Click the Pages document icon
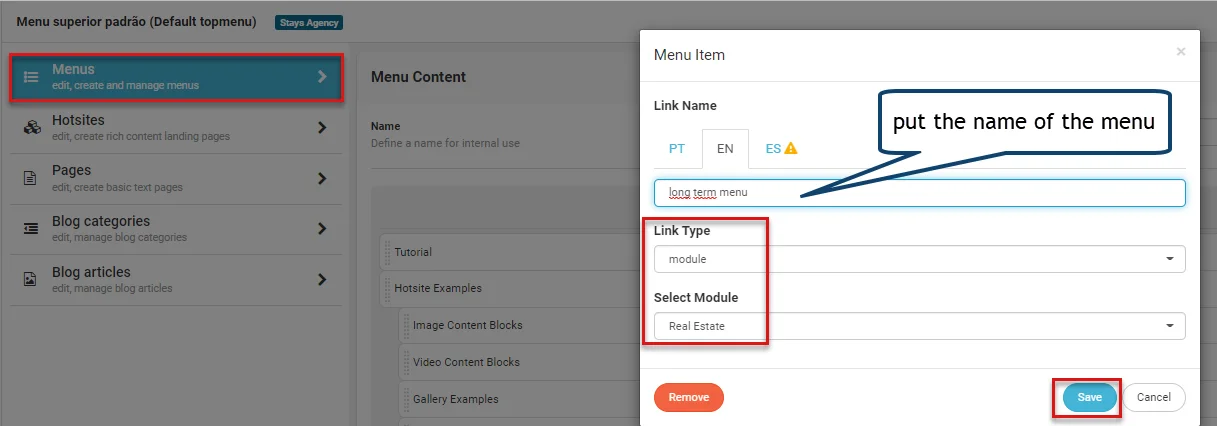Screen dimensions: 1217x426 [x=31, y=178]
